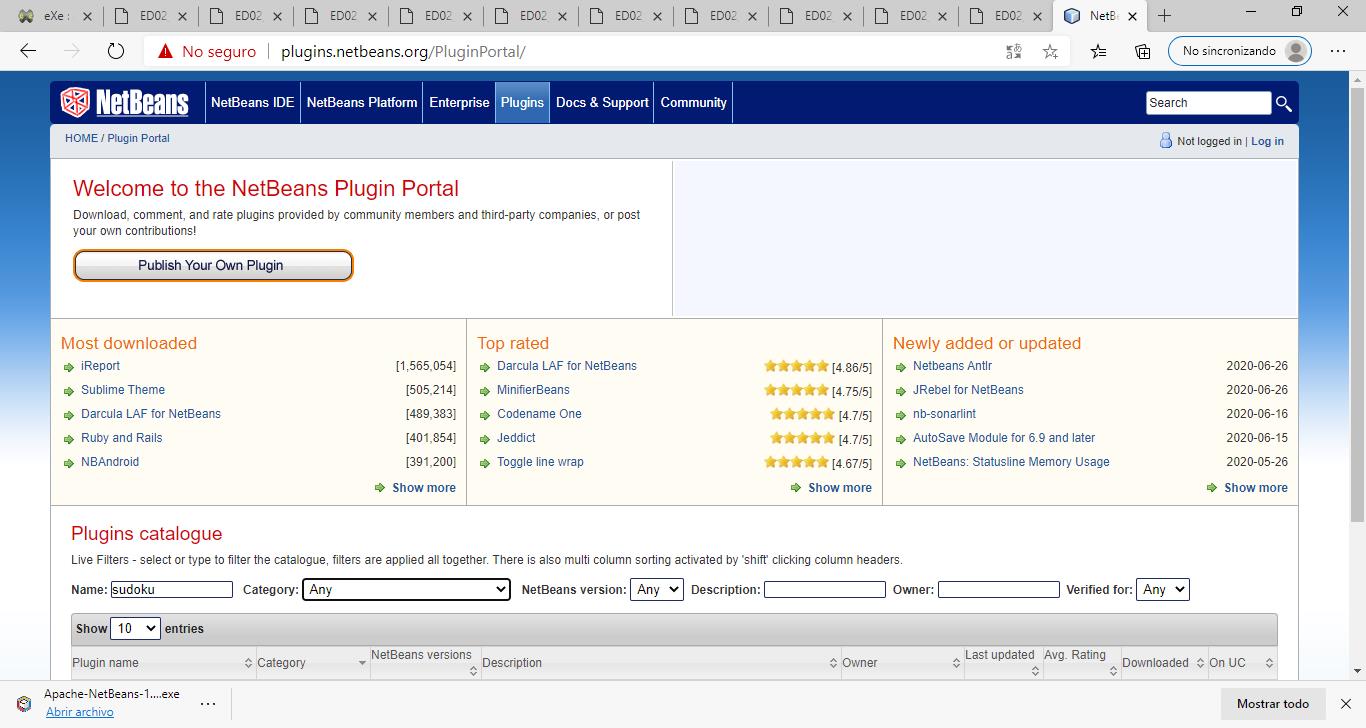
Task: Open a new browser tab
Action: [1164, 15]
